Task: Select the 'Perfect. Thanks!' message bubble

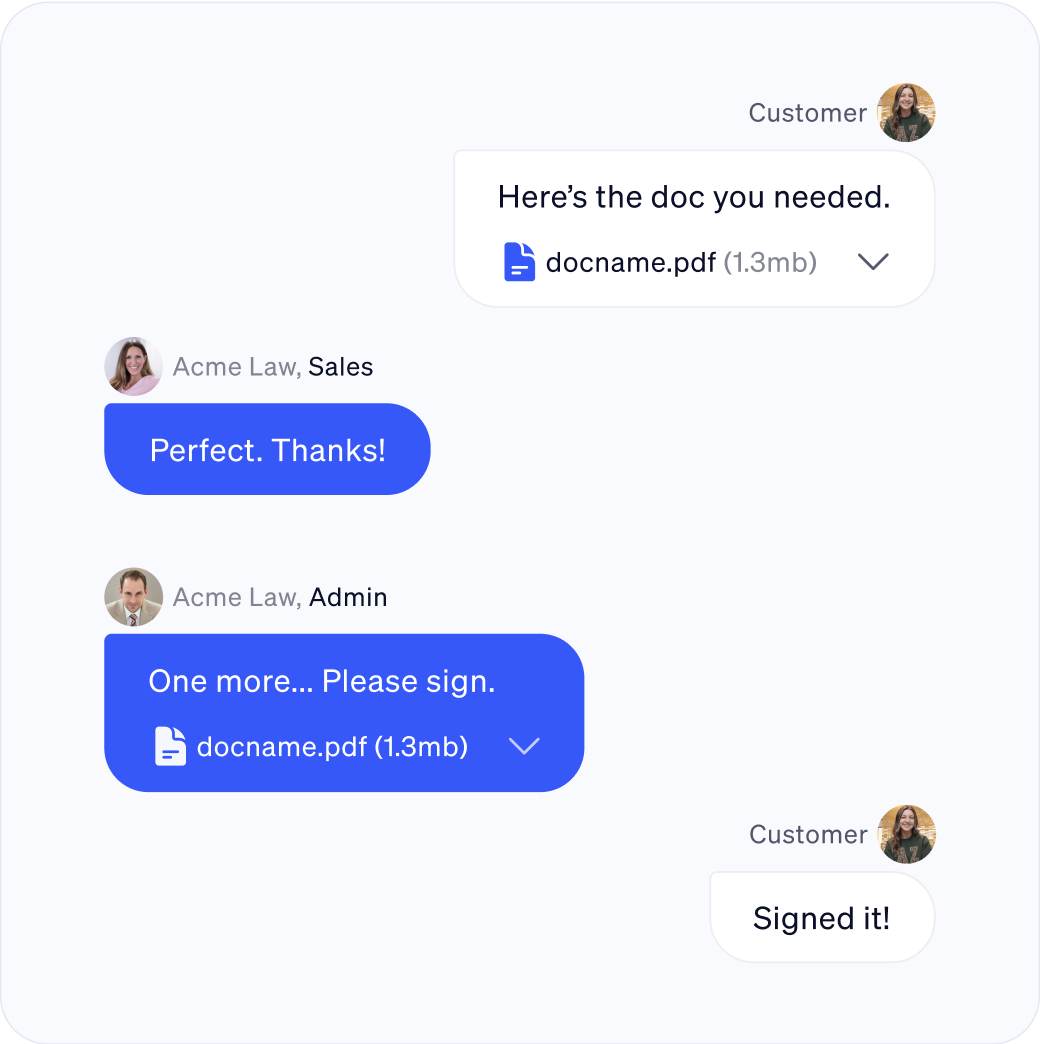Action: pyautogui.click(x=268, y=449)
